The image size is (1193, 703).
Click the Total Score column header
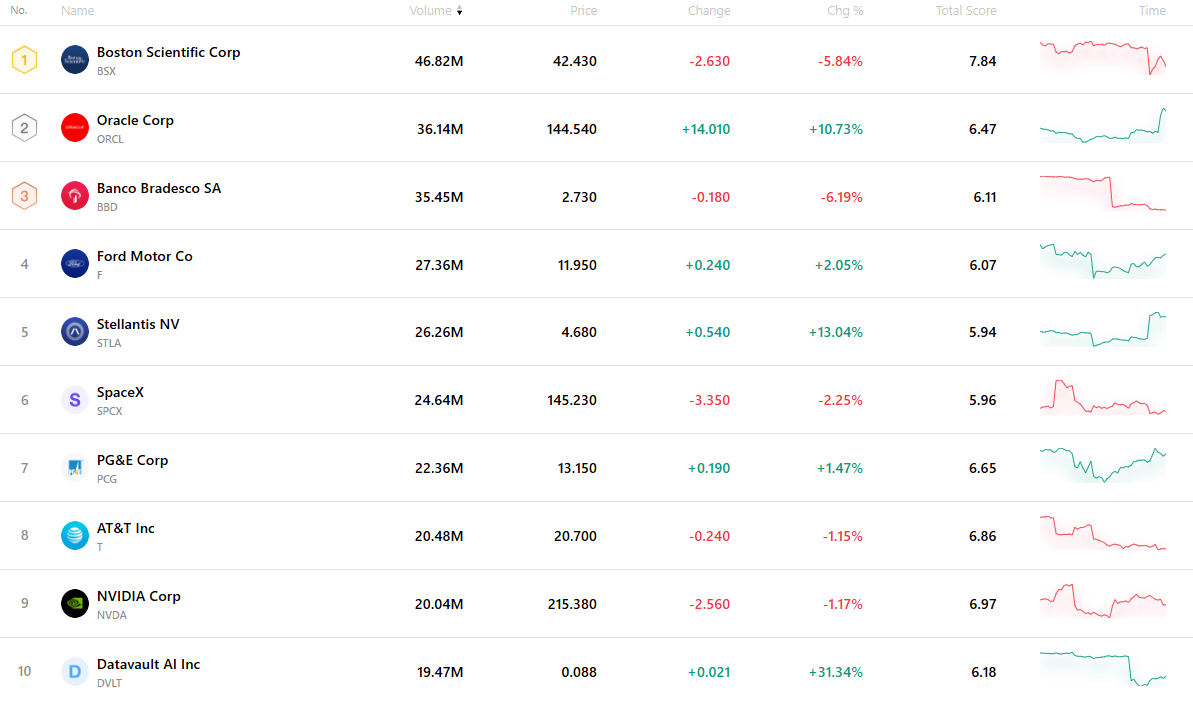click(966, 11)
